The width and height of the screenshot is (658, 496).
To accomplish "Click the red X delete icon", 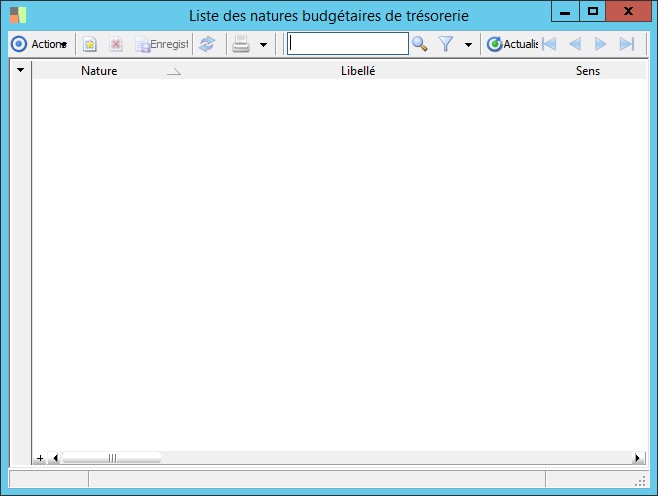I will (116, 44).
